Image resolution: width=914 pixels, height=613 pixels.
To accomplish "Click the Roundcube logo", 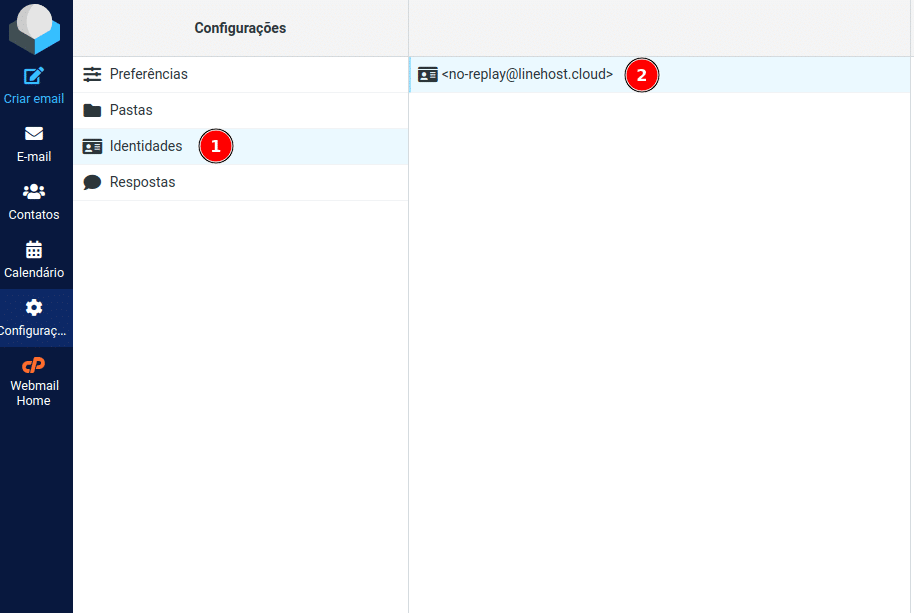I will coord(34,28).
